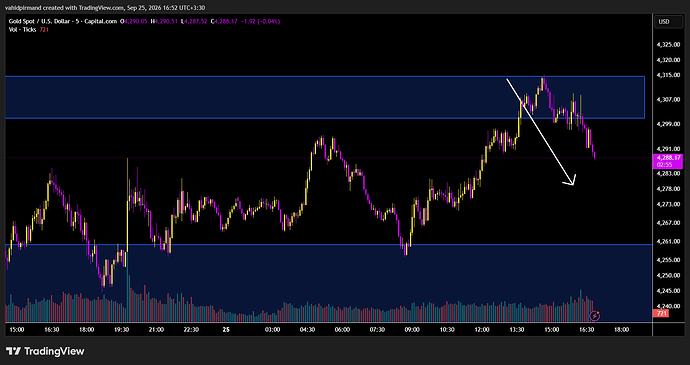690x365 pixels.
Task: Click the 4,255.00 price axis label
Action: pyautogui.click(x=668, y=260)
